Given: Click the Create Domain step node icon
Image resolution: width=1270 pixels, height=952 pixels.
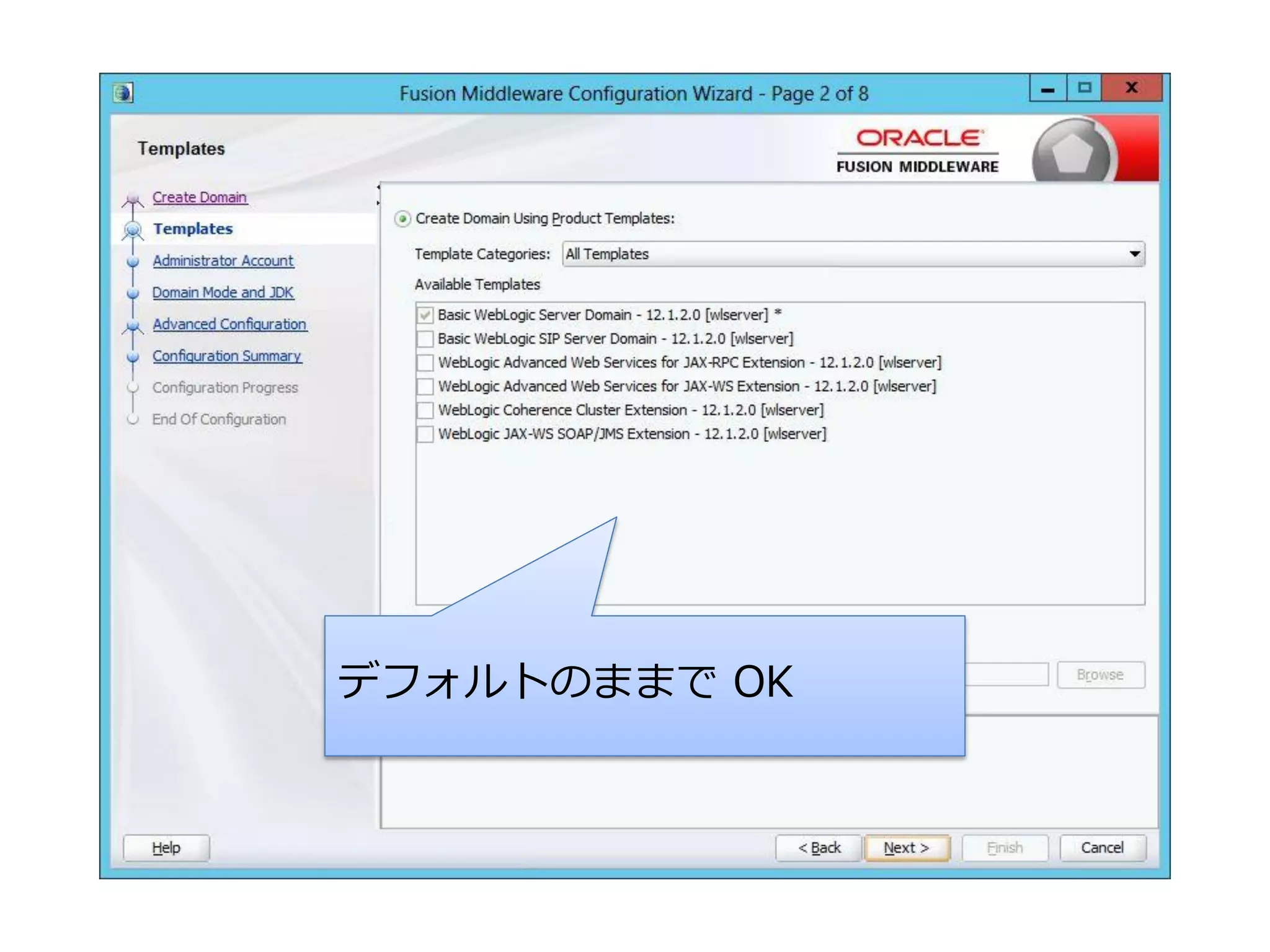Looking at the screenshot, I should [x=132, y=198].
